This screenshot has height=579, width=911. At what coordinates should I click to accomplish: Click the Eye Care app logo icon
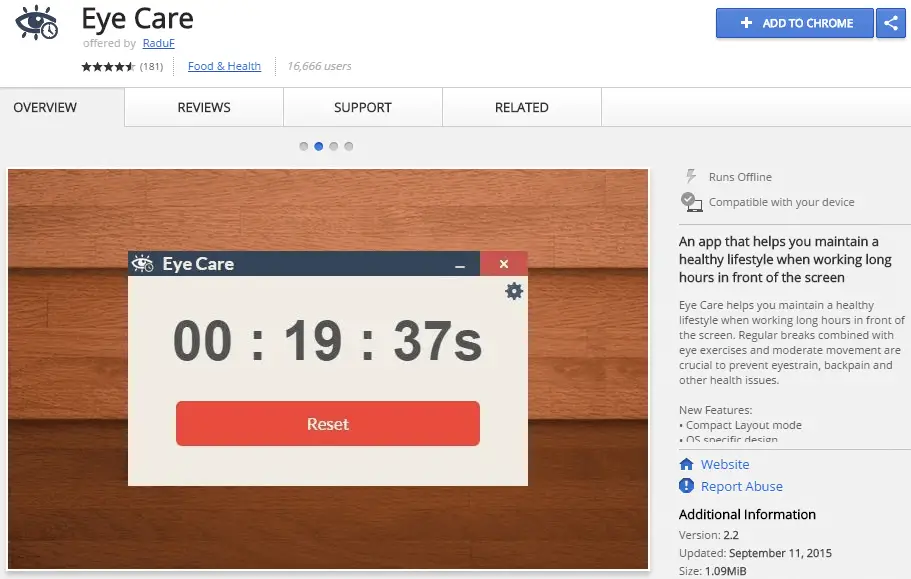36,23
